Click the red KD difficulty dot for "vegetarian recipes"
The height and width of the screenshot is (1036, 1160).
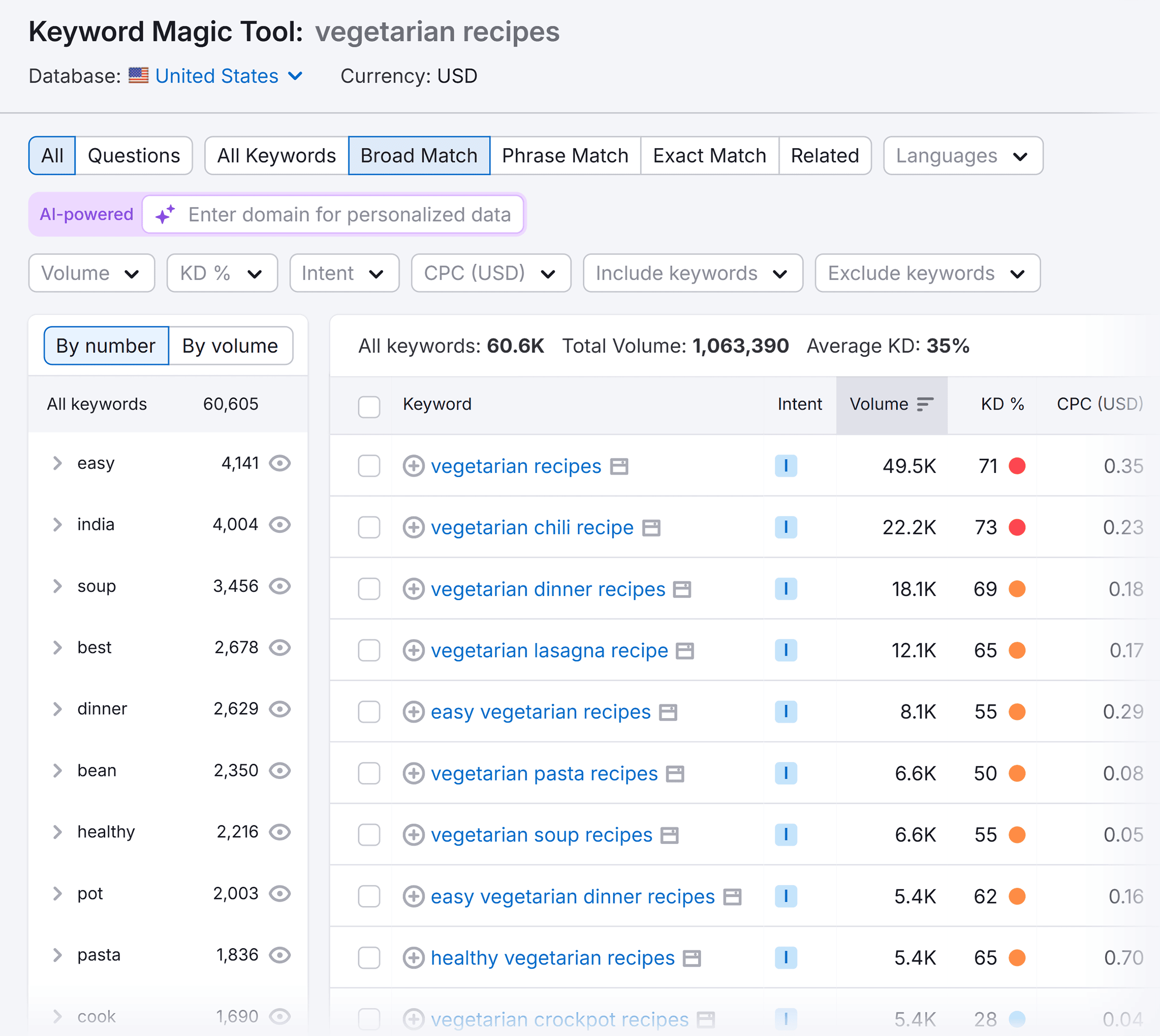tap(1017, 466)
